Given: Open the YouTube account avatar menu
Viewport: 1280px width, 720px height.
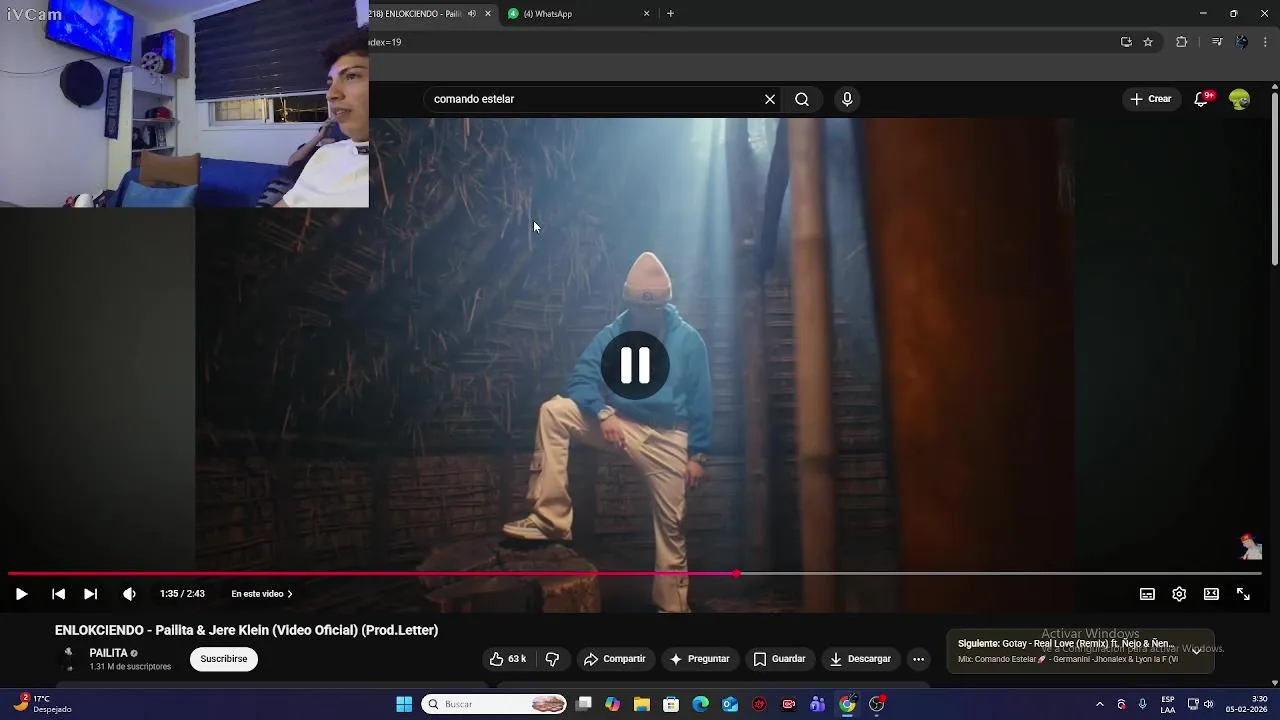Looking at the screenshot, I should pos(1239,99).
